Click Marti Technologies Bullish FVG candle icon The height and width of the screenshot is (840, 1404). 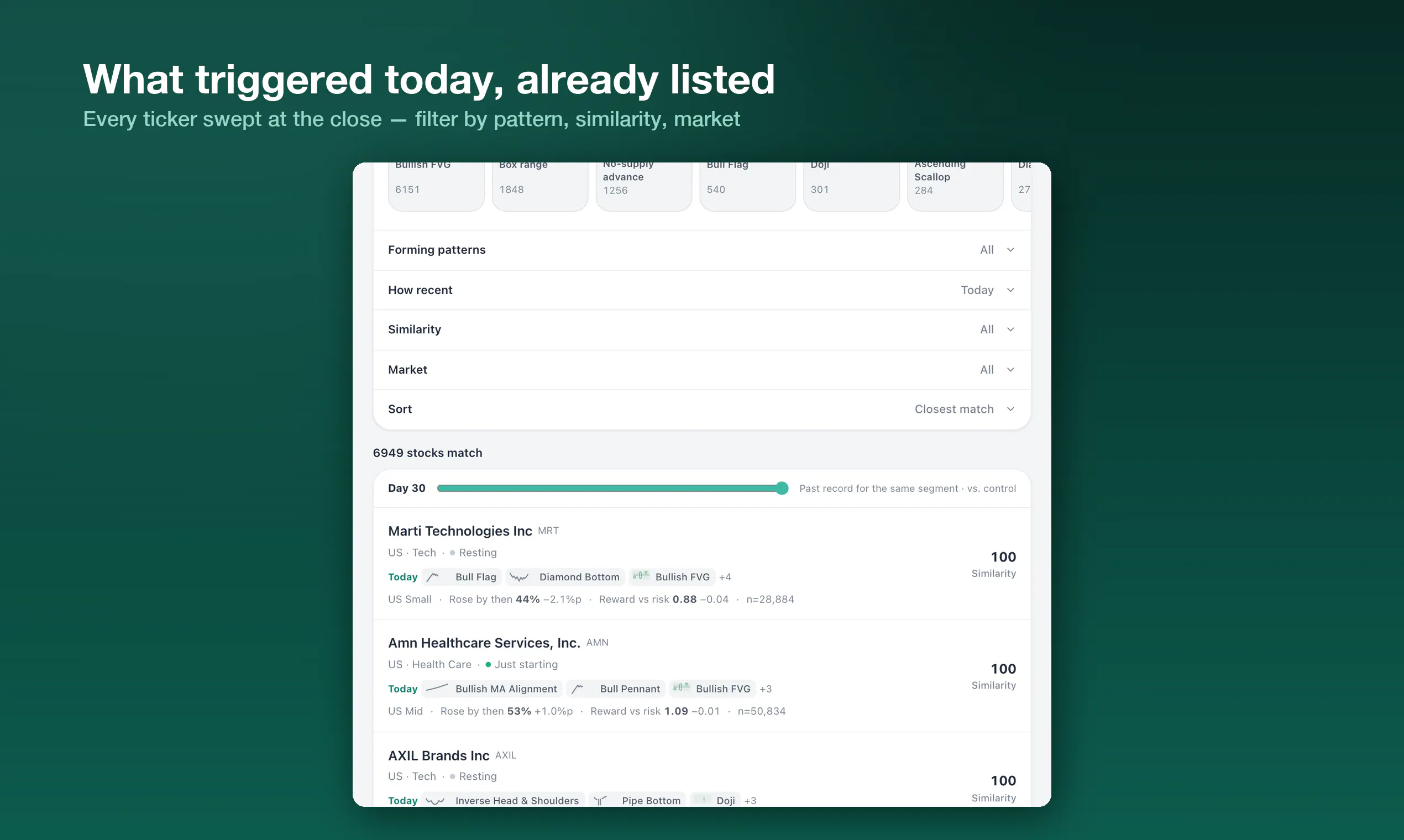click(641, 576)
